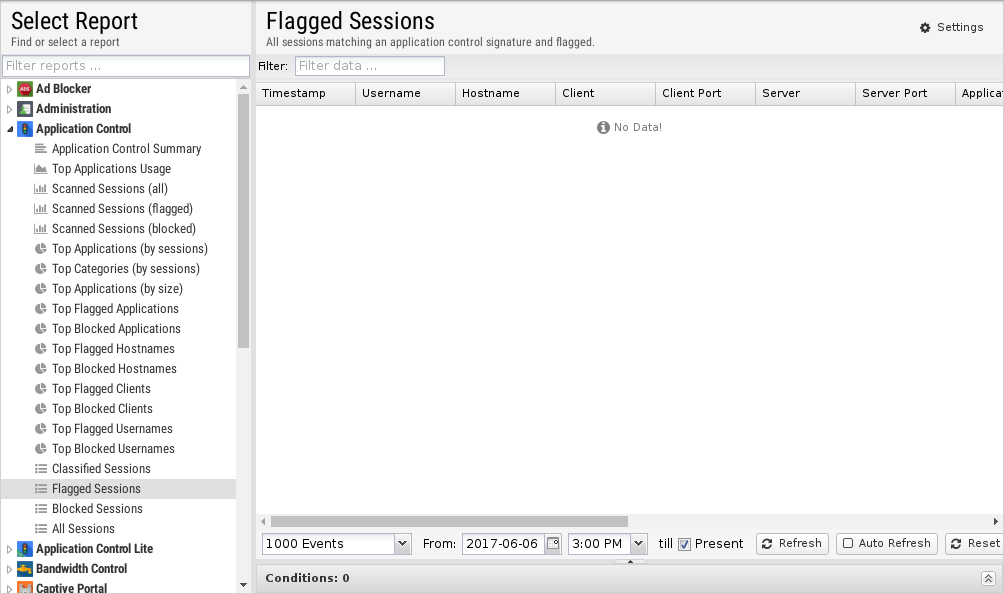1004x594 pixels.
Task: Open the 1000 Events dropdown
Action: pyautogui.click(x=402, y=544)
